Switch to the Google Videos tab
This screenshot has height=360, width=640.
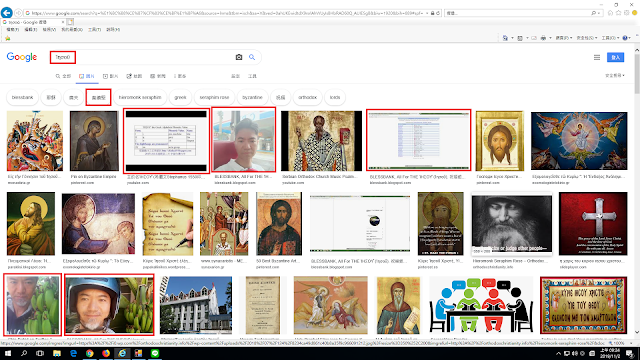[111, 76]
